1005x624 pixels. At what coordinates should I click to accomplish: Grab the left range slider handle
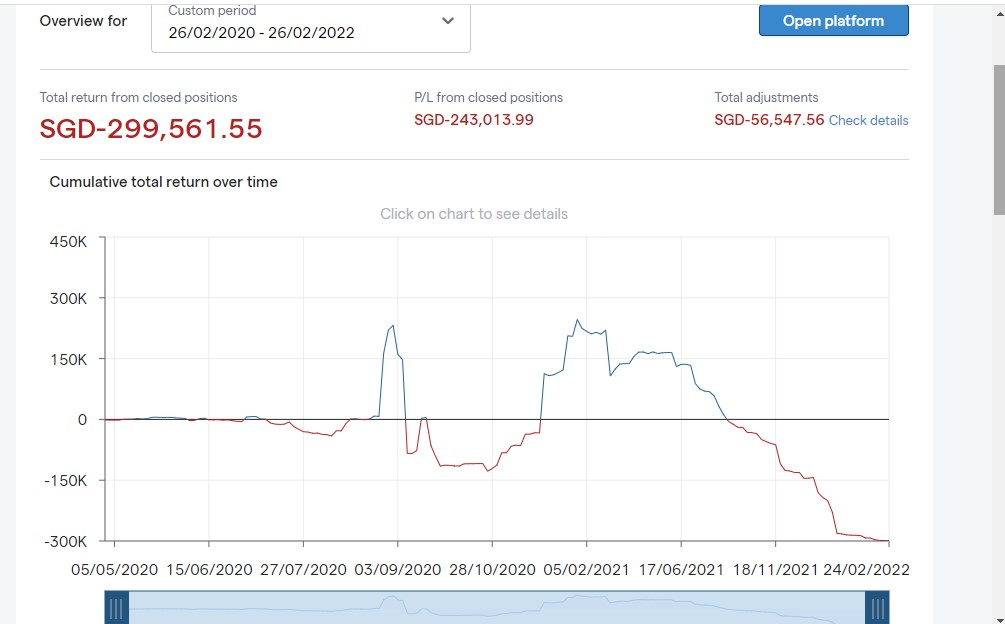(x=116, y=608)
